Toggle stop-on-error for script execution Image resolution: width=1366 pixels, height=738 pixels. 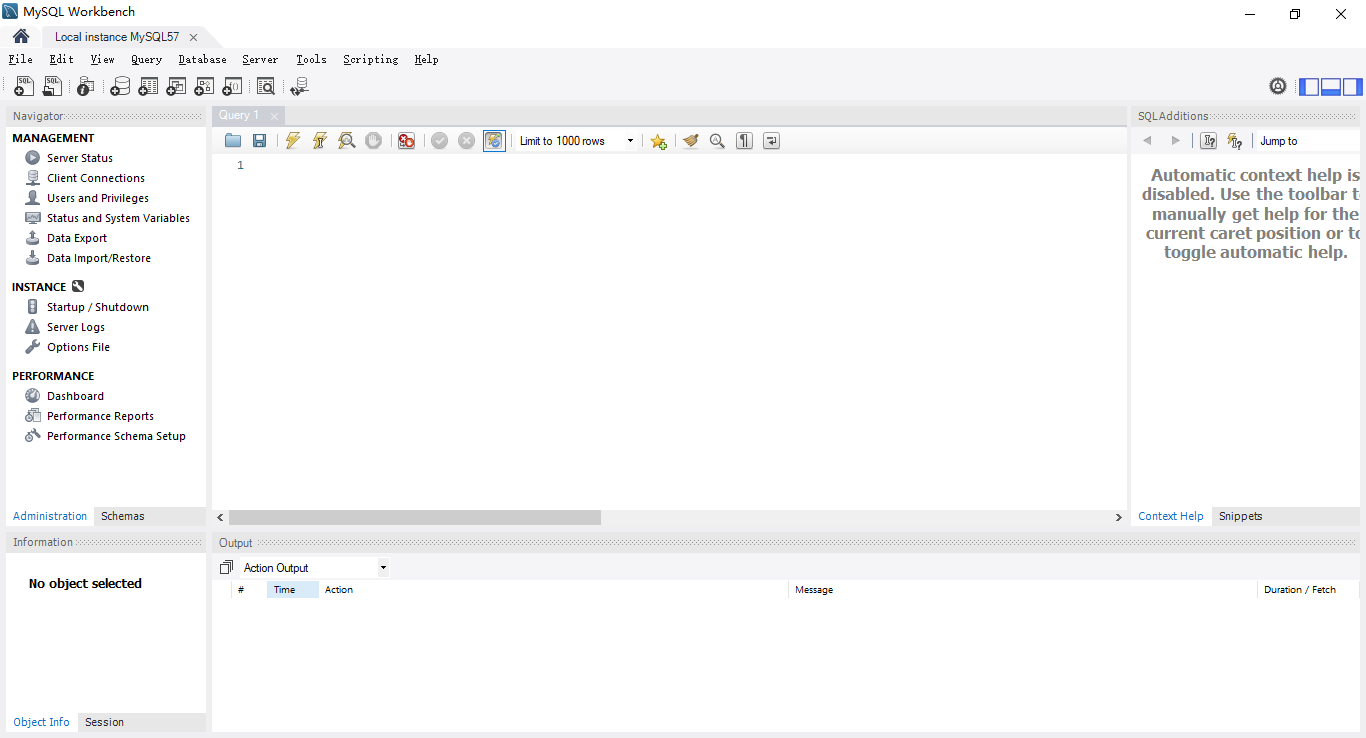(x=406, y=141)
